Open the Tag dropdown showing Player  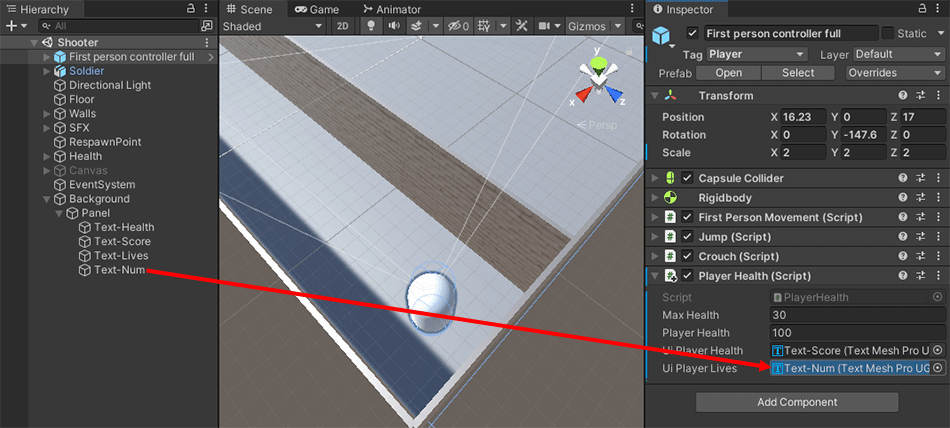point(757,54)
